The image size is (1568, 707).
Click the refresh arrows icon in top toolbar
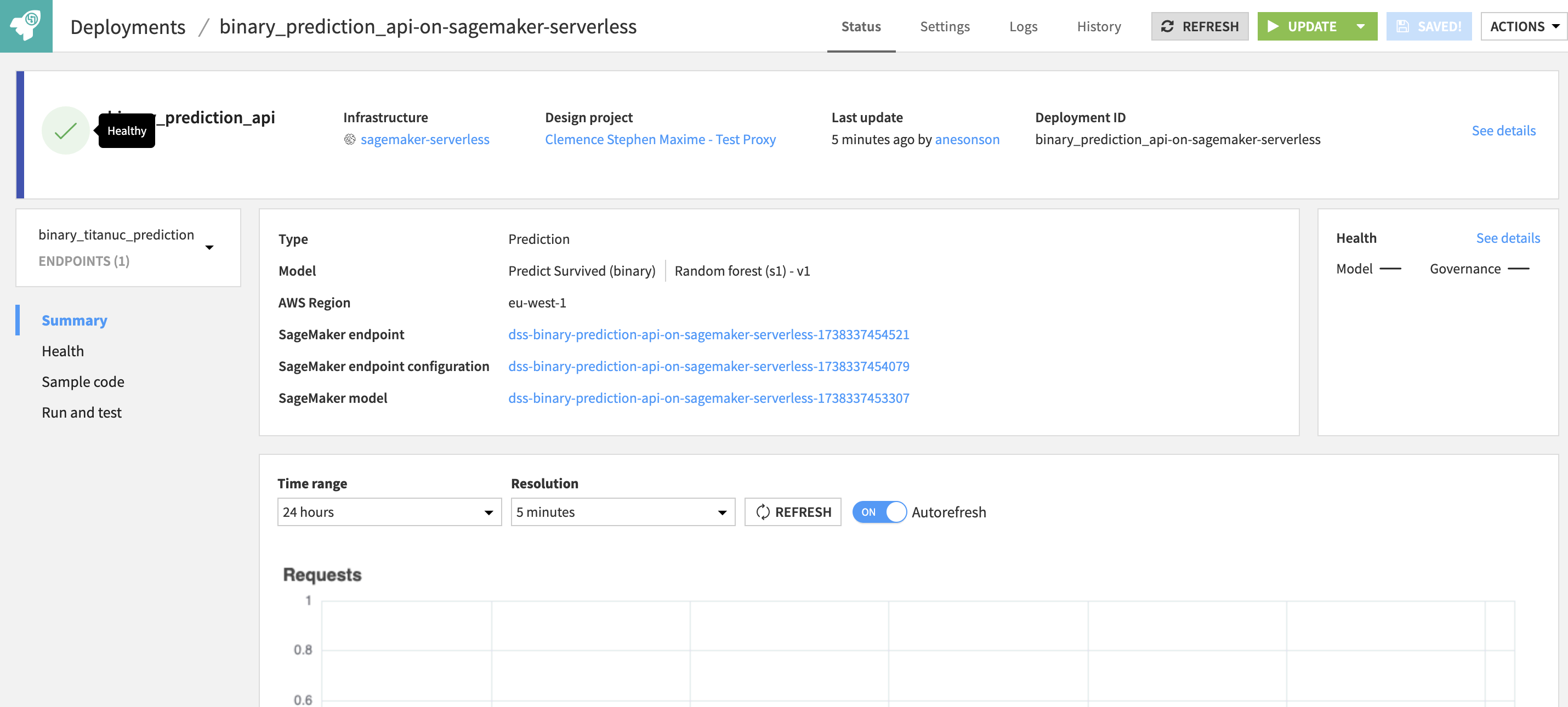pos(1167,26)
